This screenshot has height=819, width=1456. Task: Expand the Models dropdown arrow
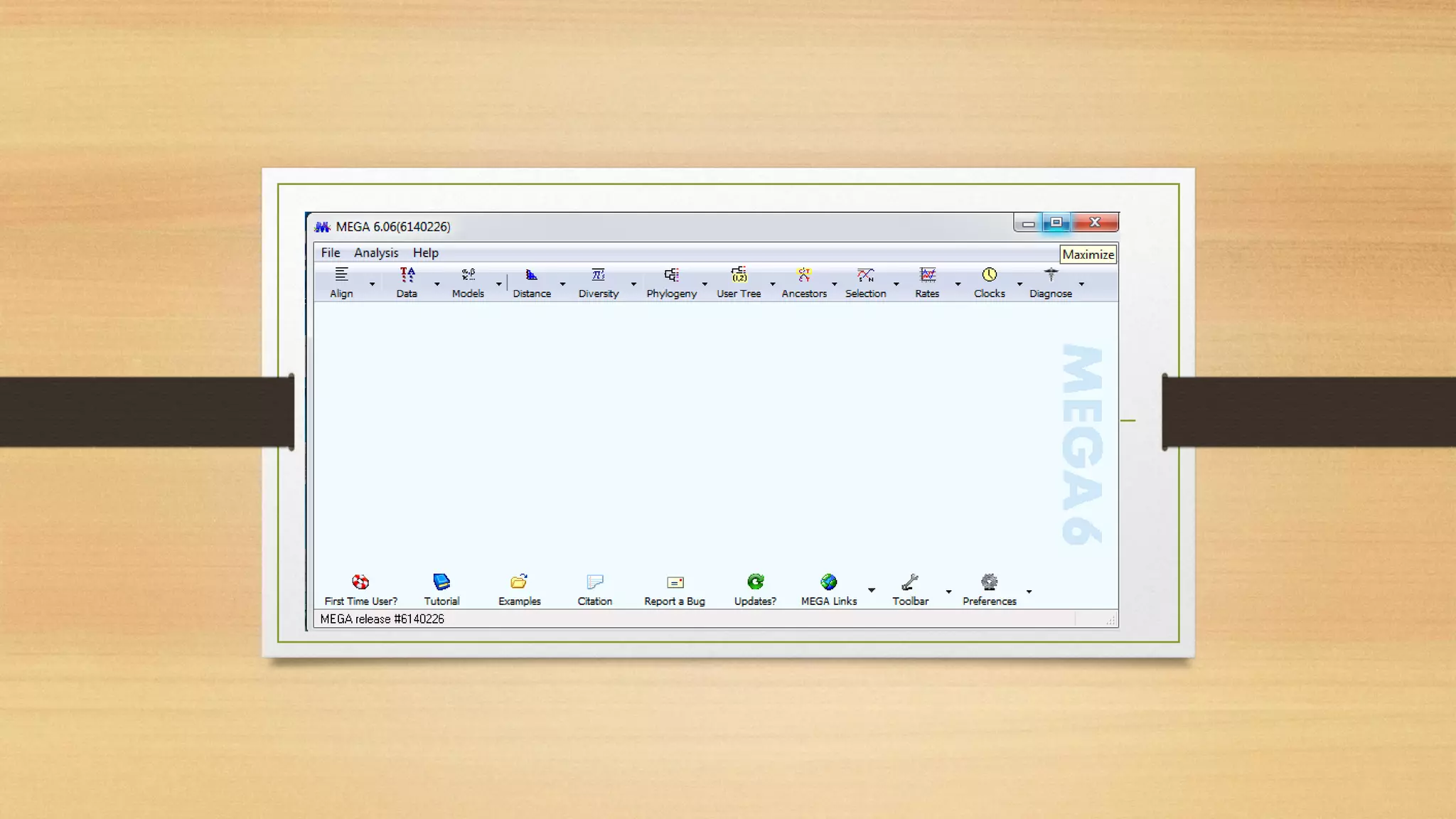point(499,284)
